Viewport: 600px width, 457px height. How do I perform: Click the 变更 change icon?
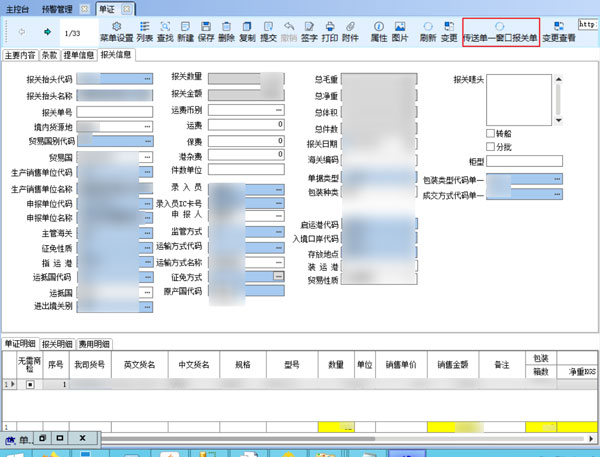coord(449,32)
